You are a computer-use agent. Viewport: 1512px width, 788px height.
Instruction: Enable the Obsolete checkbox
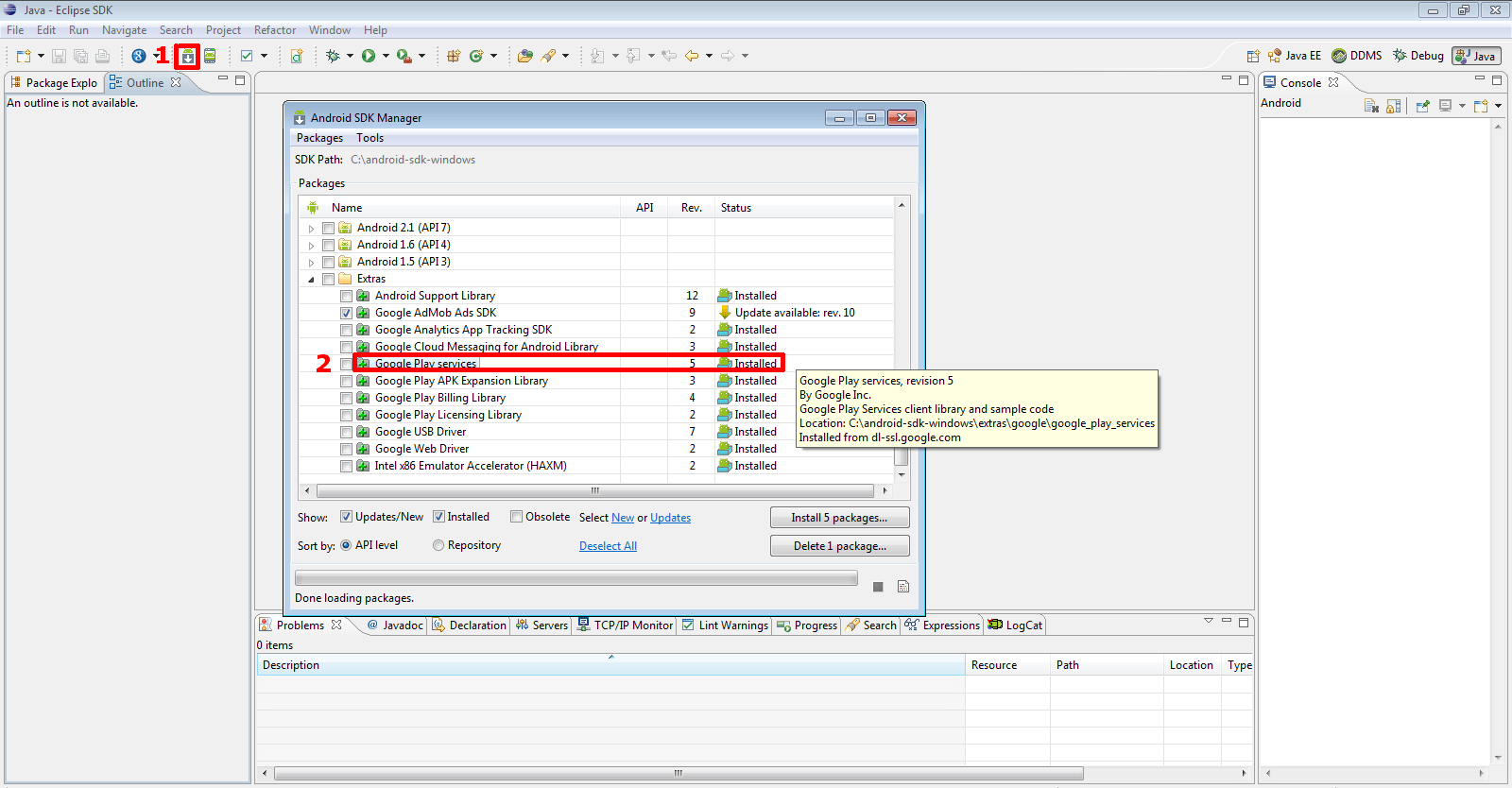[516, 517]
